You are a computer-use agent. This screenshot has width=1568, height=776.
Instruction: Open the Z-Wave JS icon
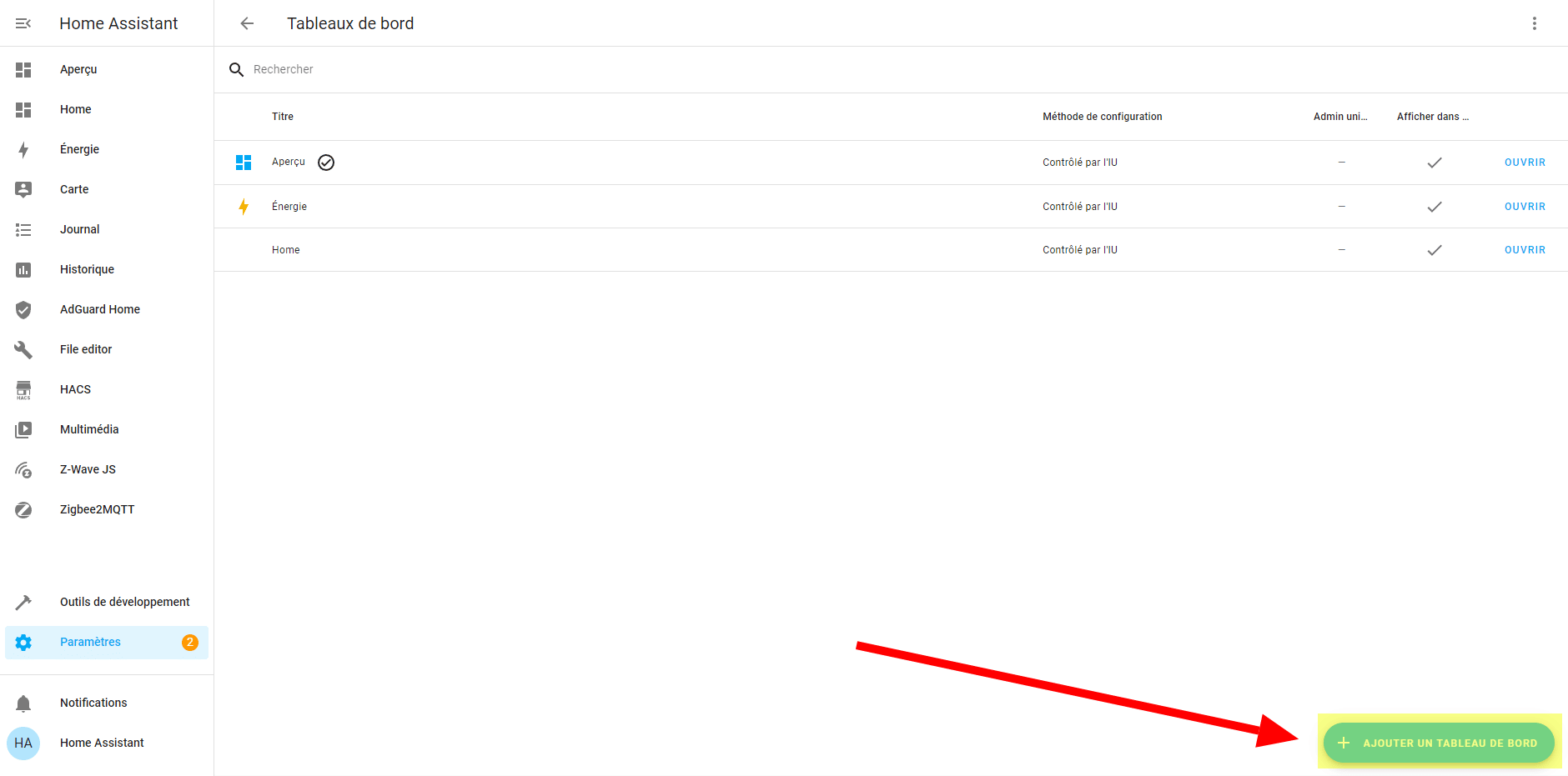coord(23,470)
